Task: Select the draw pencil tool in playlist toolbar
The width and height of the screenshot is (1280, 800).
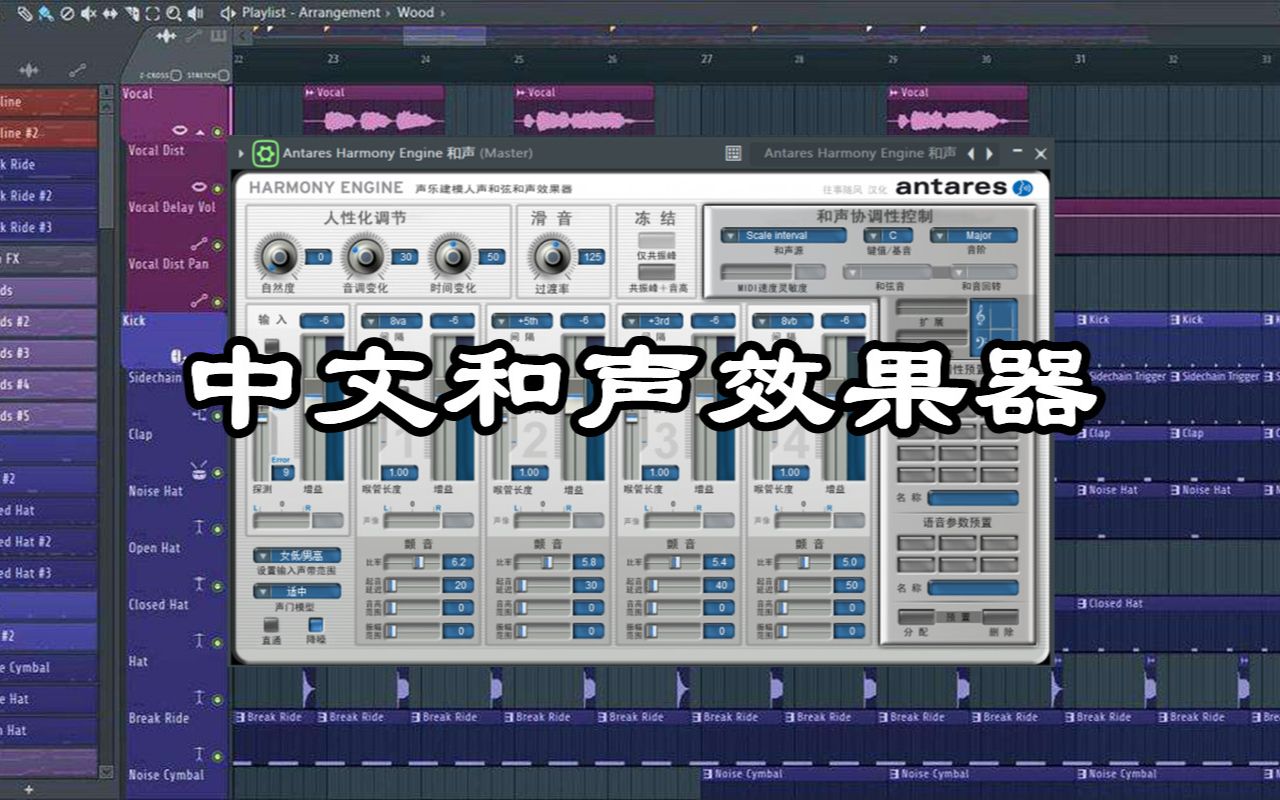Action: point(24,13)
